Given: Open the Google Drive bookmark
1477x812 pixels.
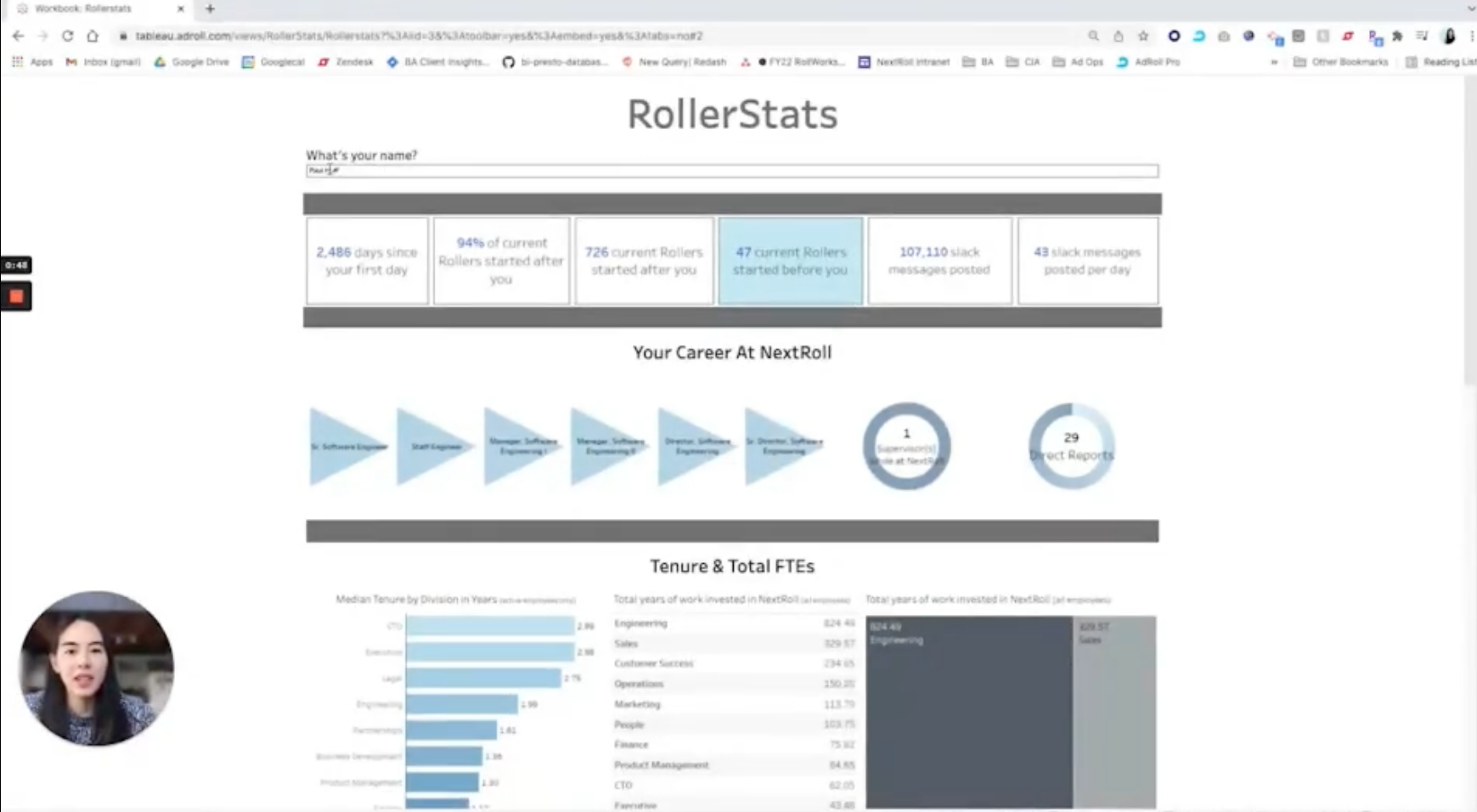Looking at the screenshot, I should coord(191,62).
